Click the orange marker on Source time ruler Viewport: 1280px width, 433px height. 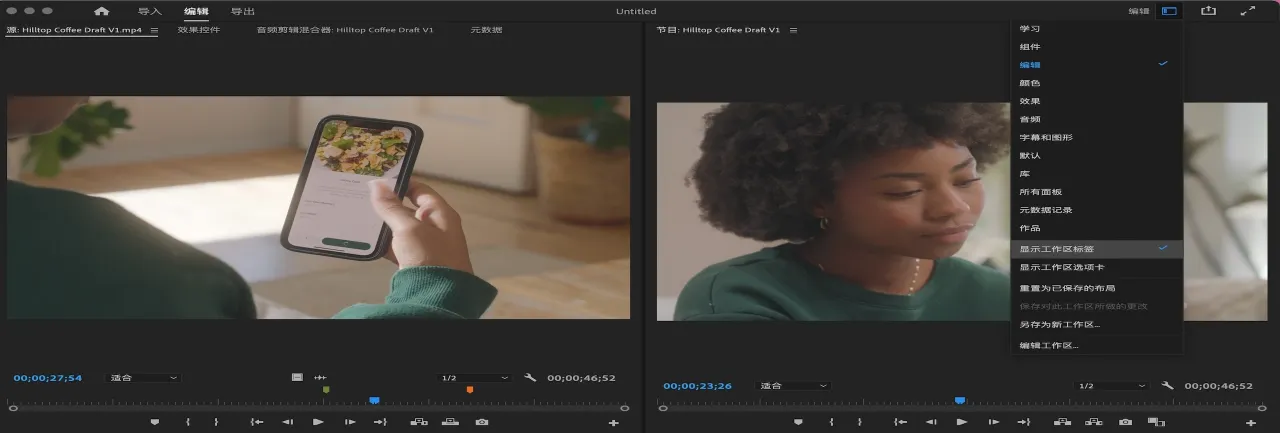(470, 390)
